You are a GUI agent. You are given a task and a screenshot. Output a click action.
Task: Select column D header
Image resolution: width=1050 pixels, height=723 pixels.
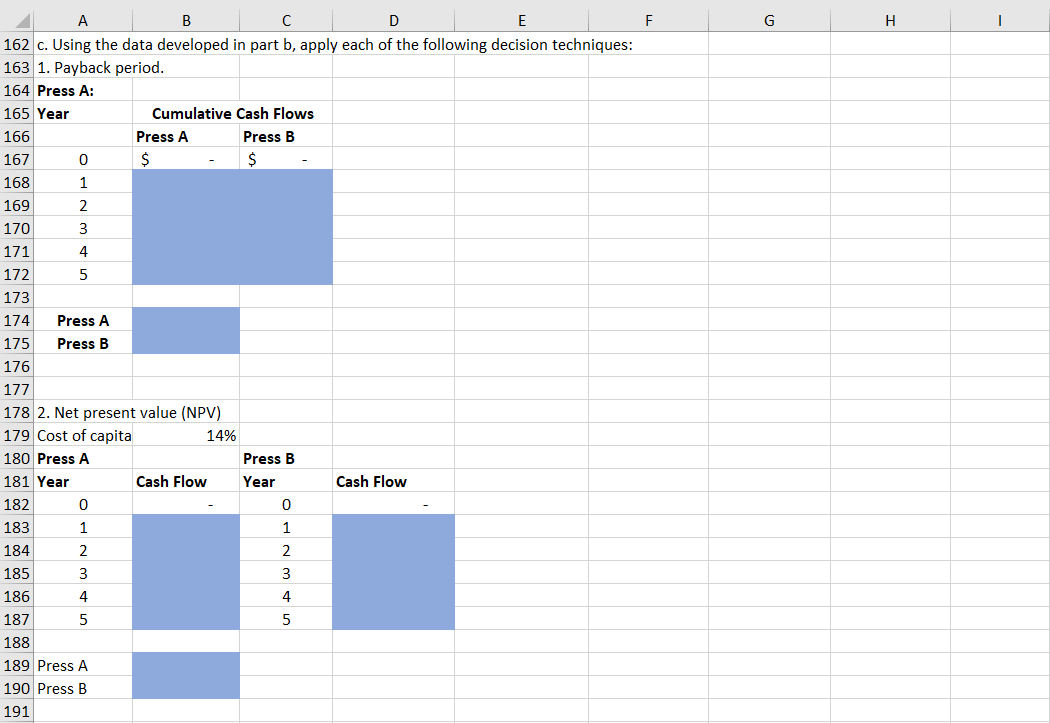(394, 20)
